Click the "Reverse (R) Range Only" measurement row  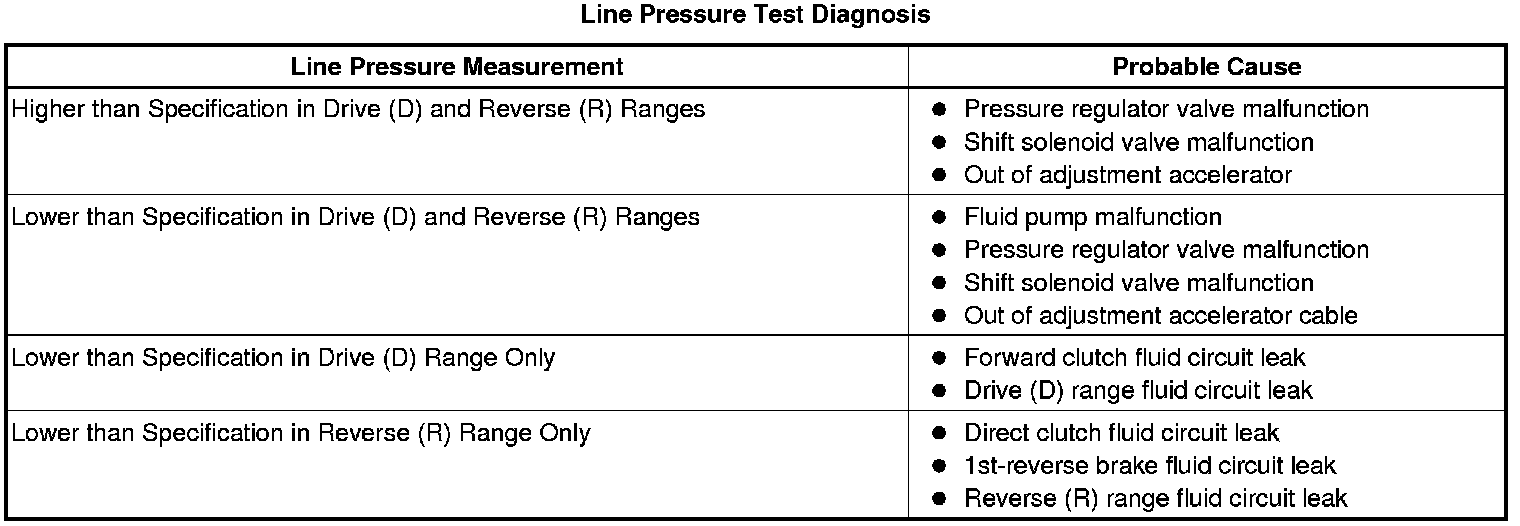point(301,433)
